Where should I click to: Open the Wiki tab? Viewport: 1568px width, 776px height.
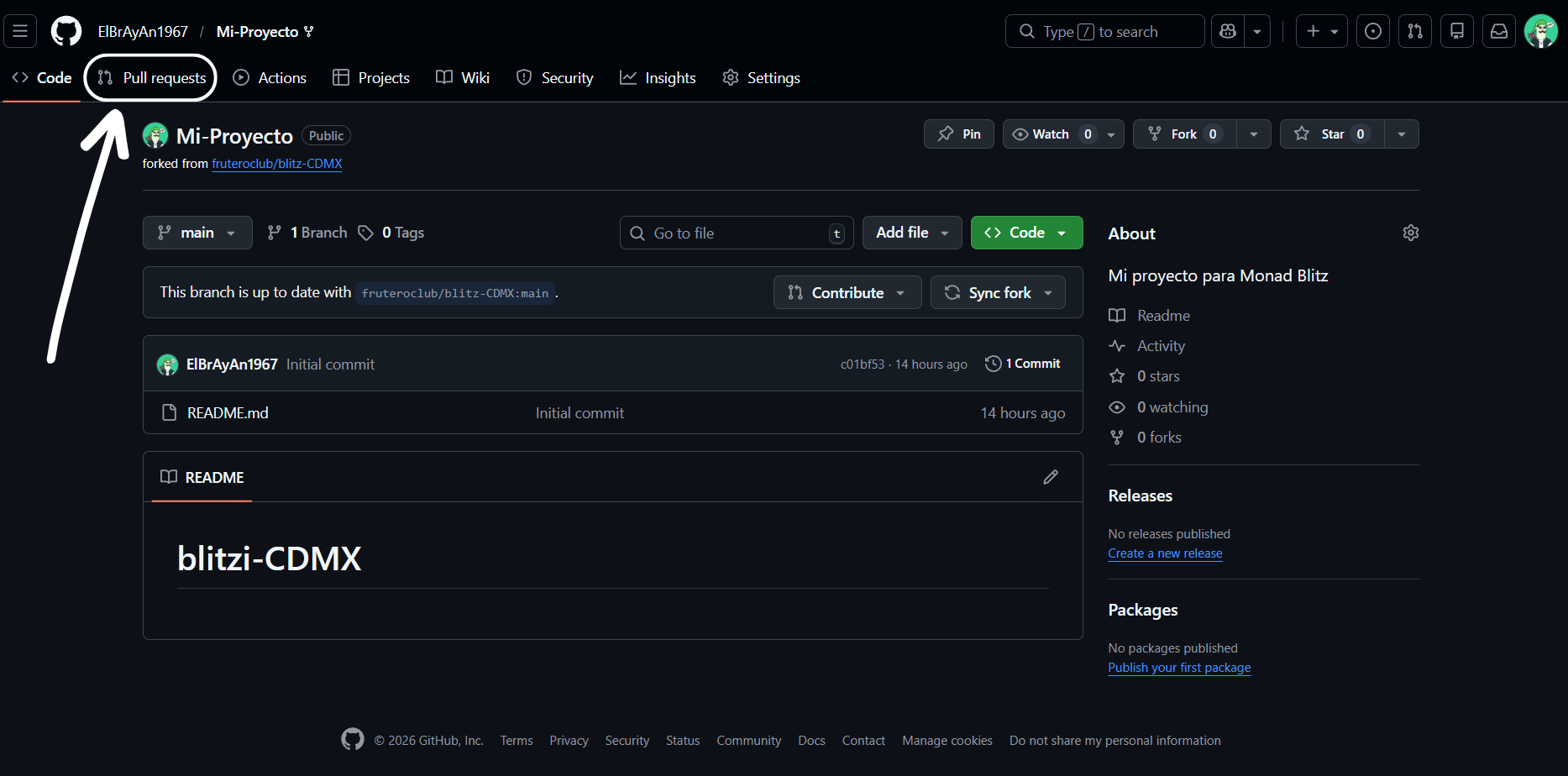tap(463, 78)
